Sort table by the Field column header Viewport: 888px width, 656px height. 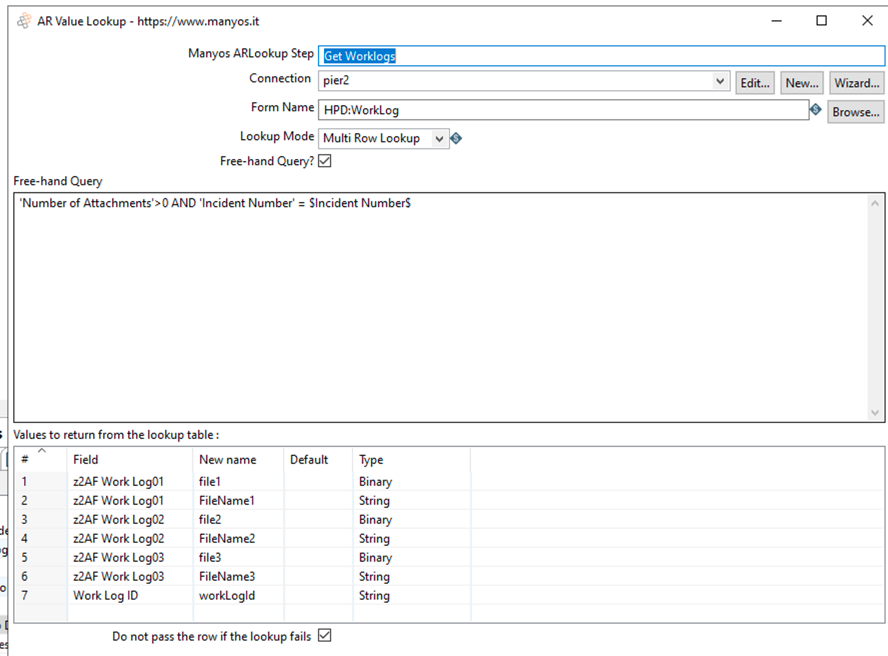(130, 460)
